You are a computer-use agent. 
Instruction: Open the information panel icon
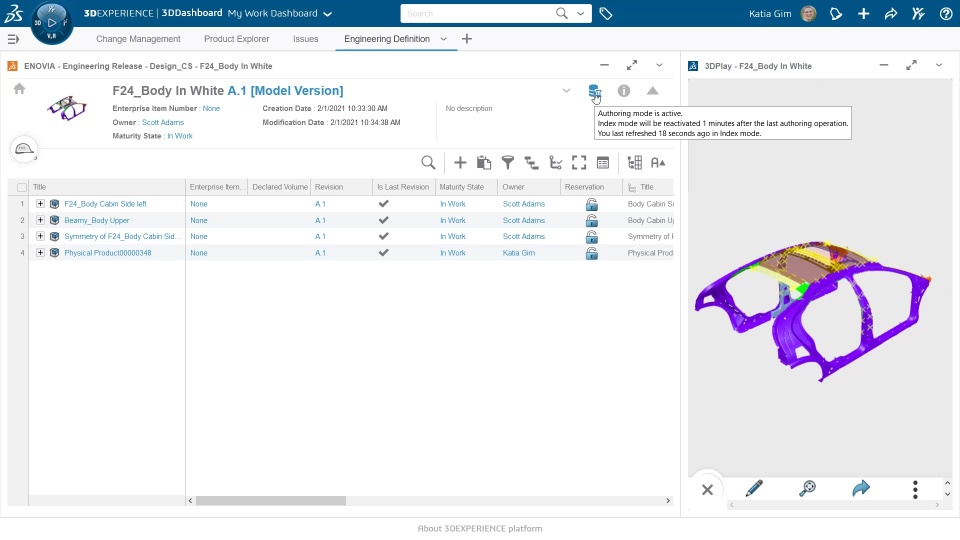coord(624,91)
